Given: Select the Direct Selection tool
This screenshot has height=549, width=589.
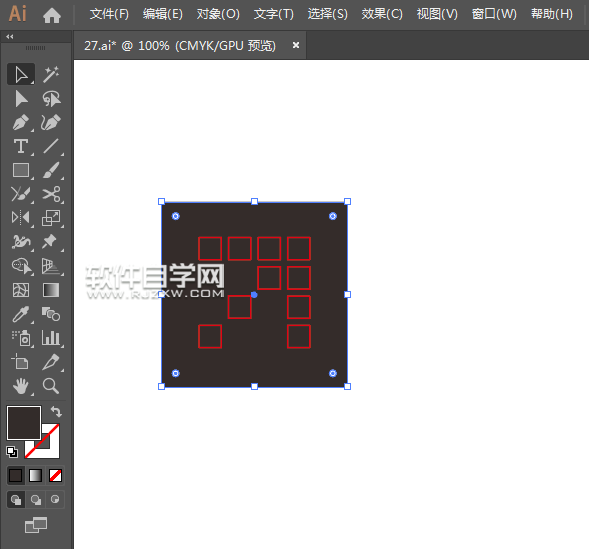Looking at the screenshot, I should pyautogui.click(x=21, y=99).
